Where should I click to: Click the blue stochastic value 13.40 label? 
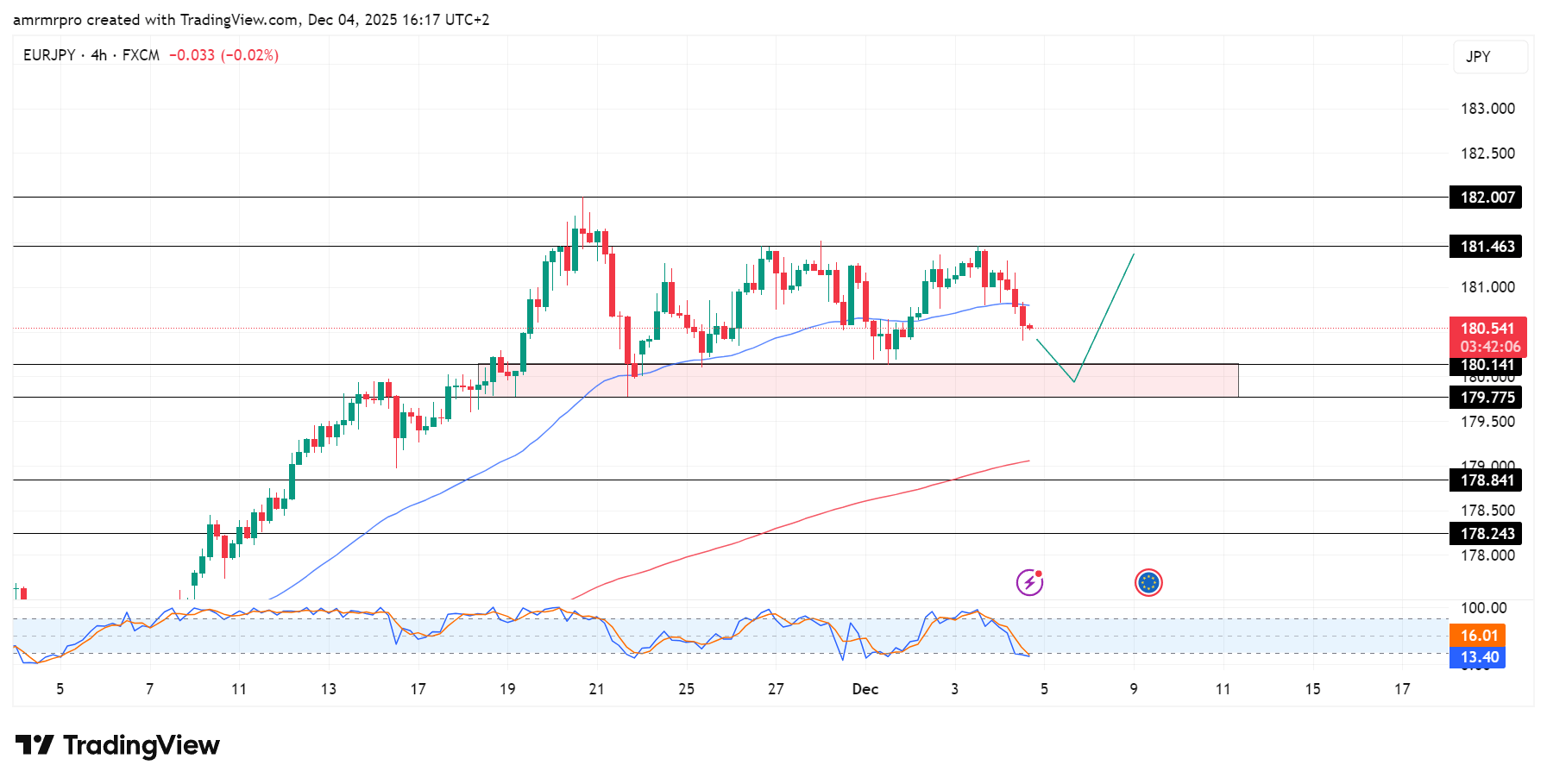click(x=1477, y=657)
